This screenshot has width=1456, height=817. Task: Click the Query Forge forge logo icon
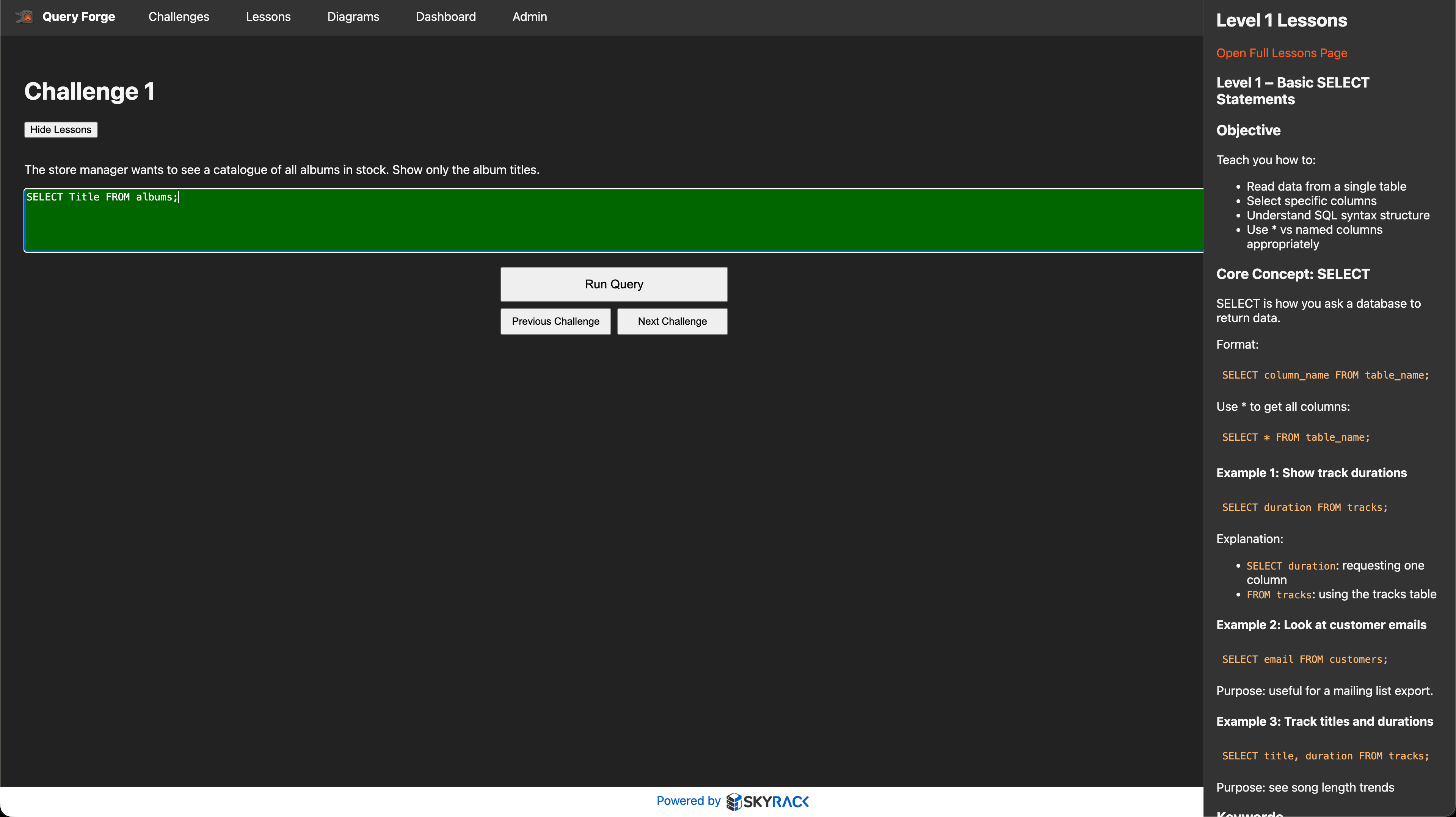point(25,16)
